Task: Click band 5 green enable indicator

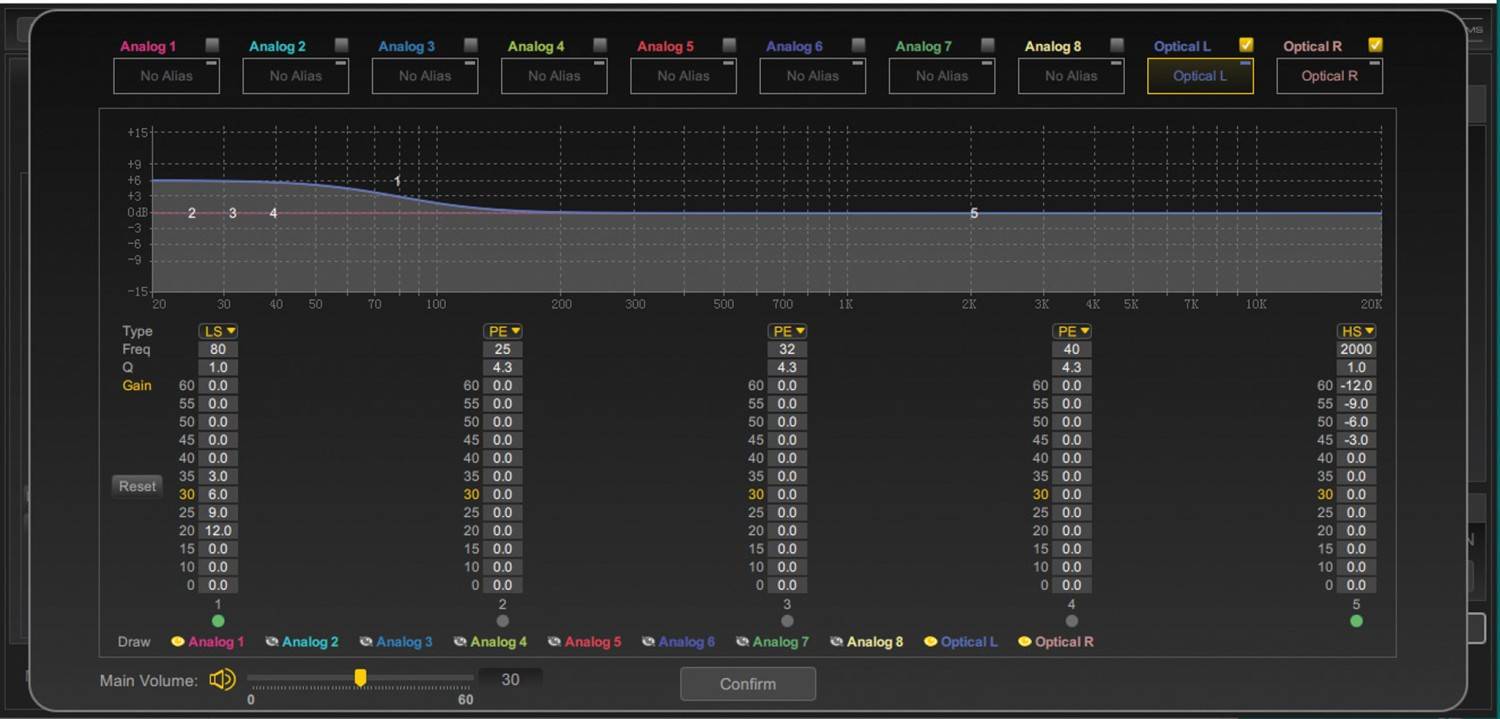Action: 1356,621
